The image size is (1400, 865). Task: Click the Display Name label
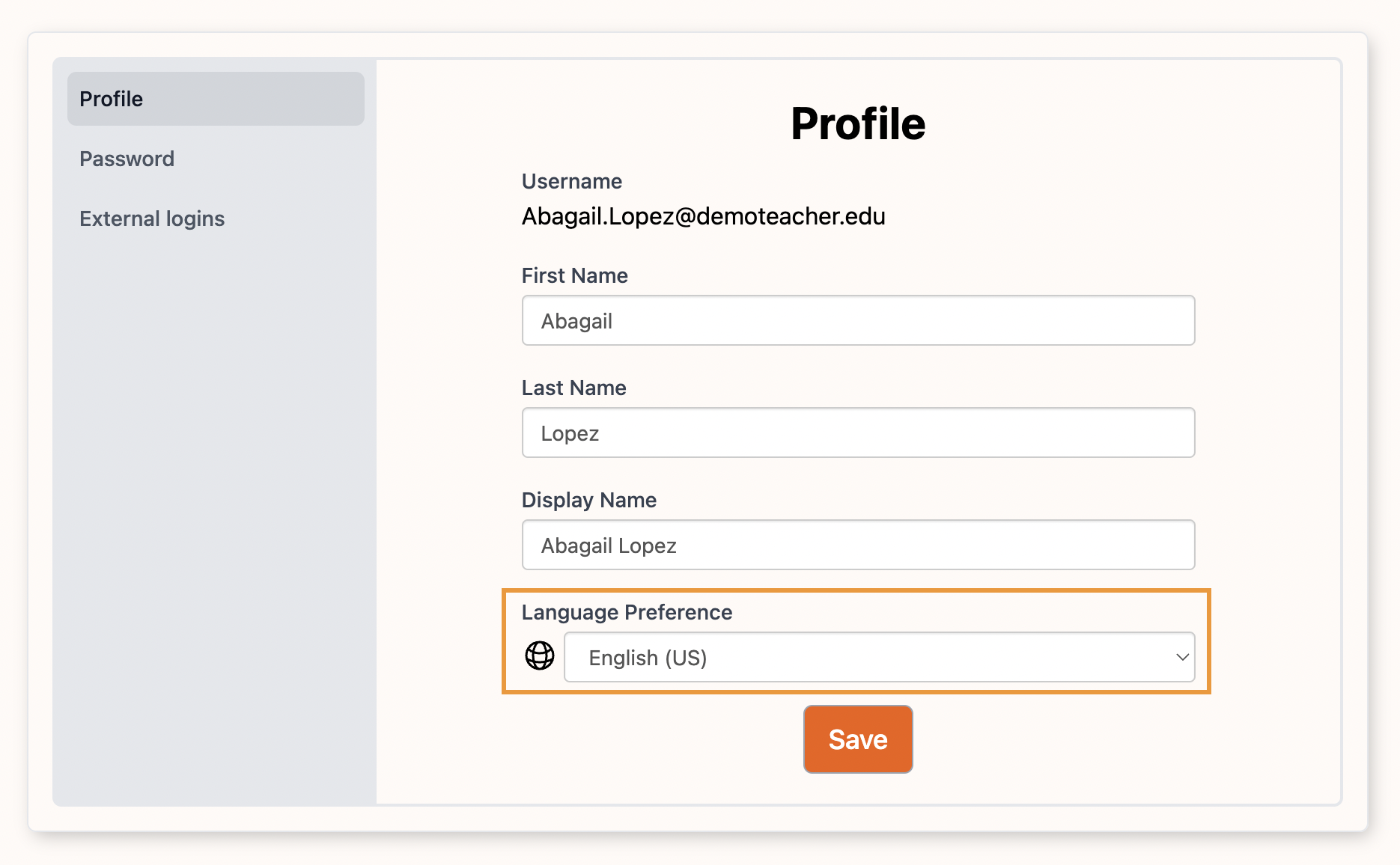[588, 500]
